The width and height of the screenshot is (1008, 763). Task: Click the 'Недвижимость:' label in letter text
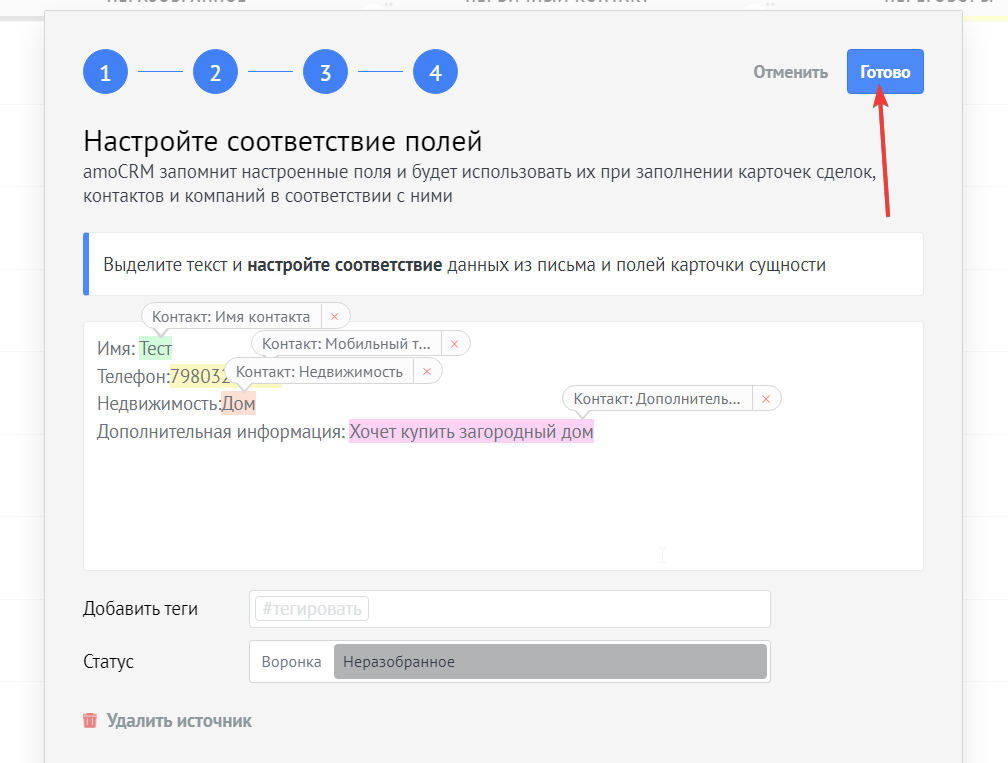pos(159,404)
